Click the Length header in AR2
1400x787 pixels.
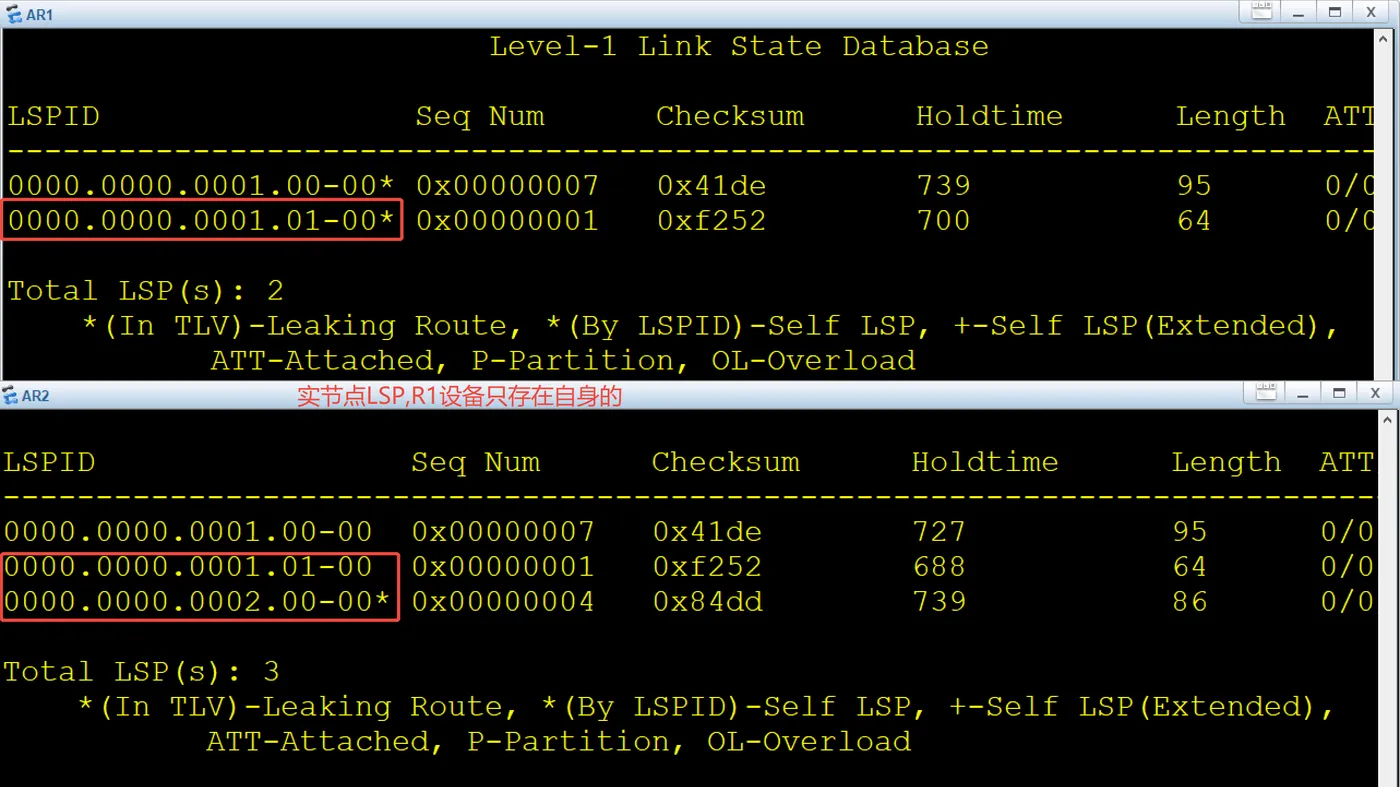[x=1226, y=463]
